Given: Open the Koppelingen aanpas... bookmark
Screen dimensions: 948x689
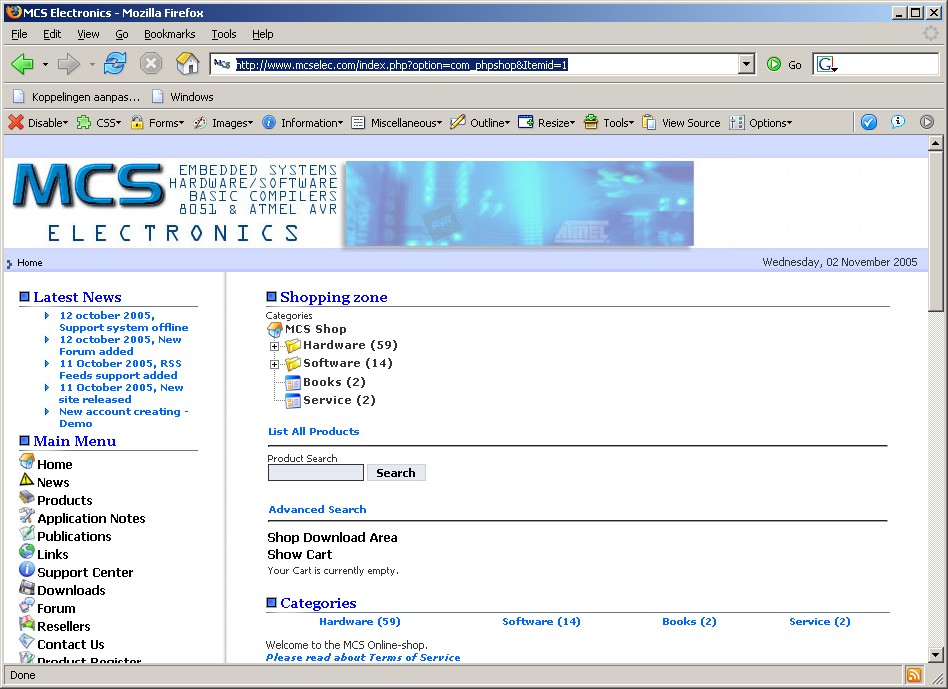Looking at the screenshot, I should [77, 97].
